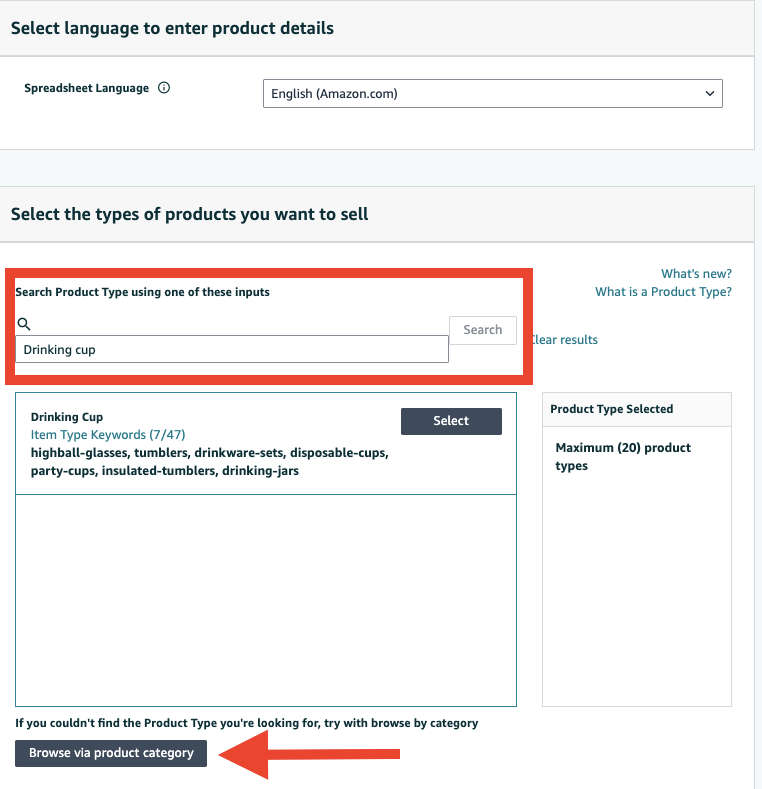Viewport: 762px width, 789px height.
Task: Click the highball-glasses keyword list text
Action: (210, 461)
